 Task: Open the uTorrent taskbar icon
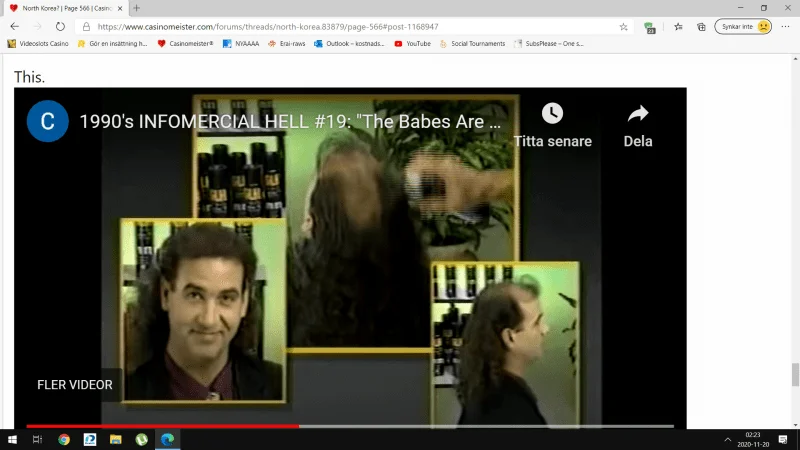pyautogui.click(x=141, y=439)
